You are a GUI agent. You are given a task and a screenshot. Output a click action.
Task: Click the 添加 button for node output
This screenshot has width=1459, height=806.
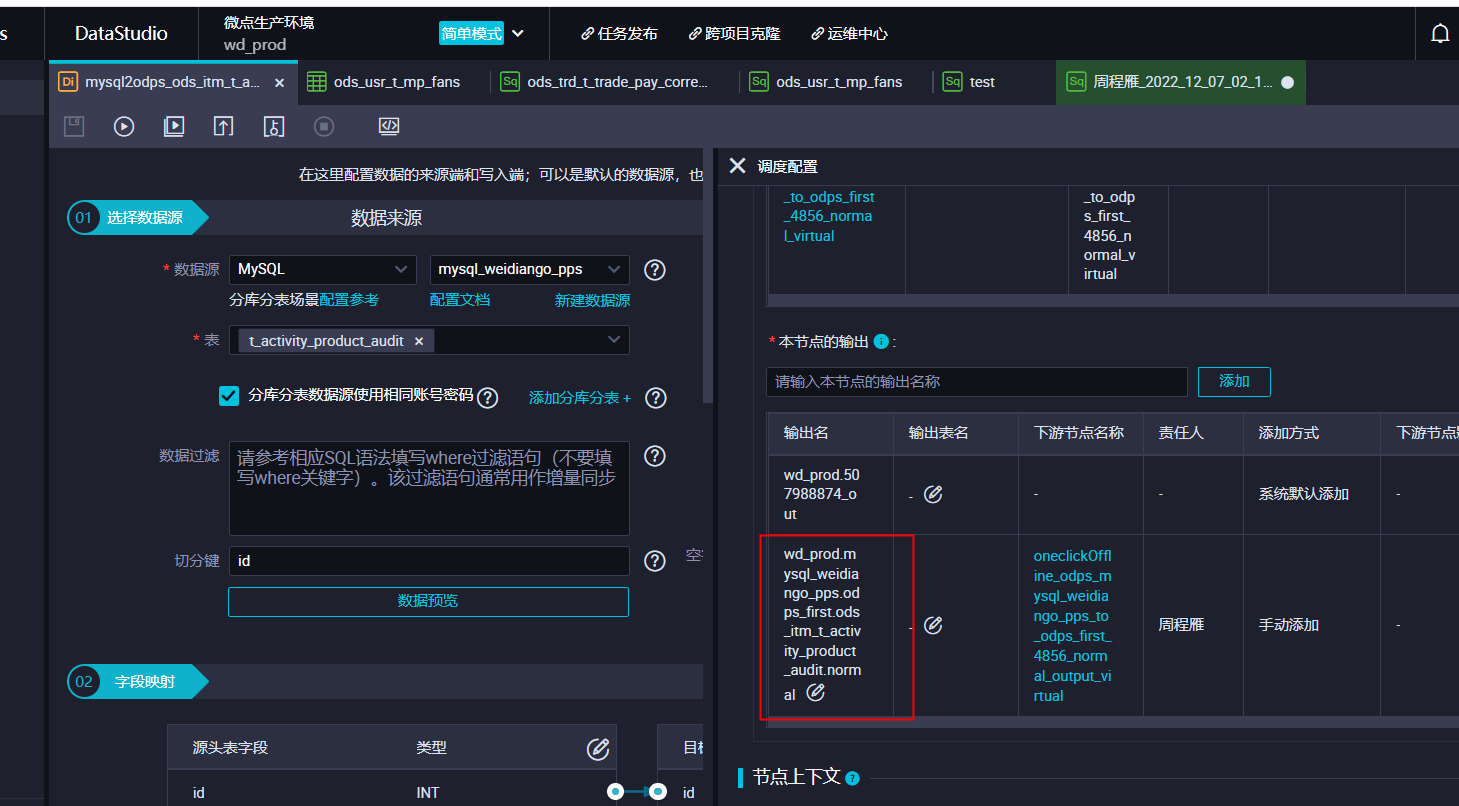coord(1234,381)
